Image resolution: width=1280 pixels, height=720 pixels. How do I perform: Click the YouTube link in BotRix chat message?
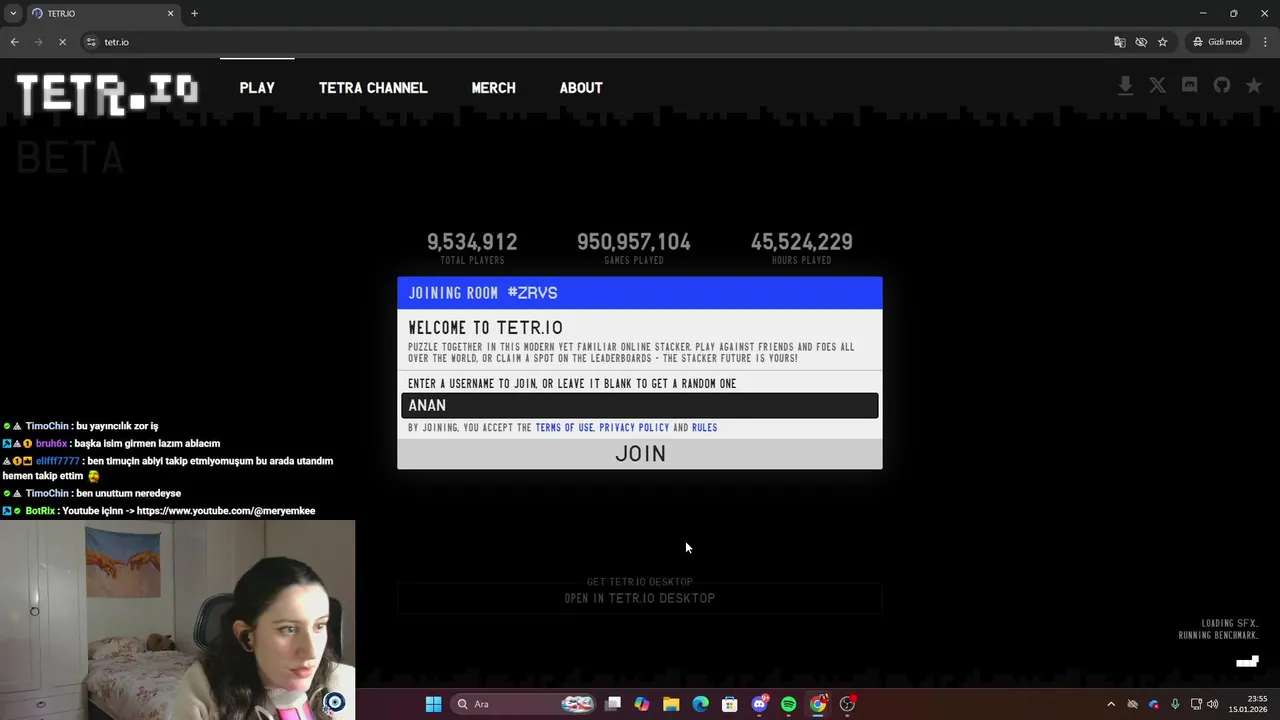226,511
